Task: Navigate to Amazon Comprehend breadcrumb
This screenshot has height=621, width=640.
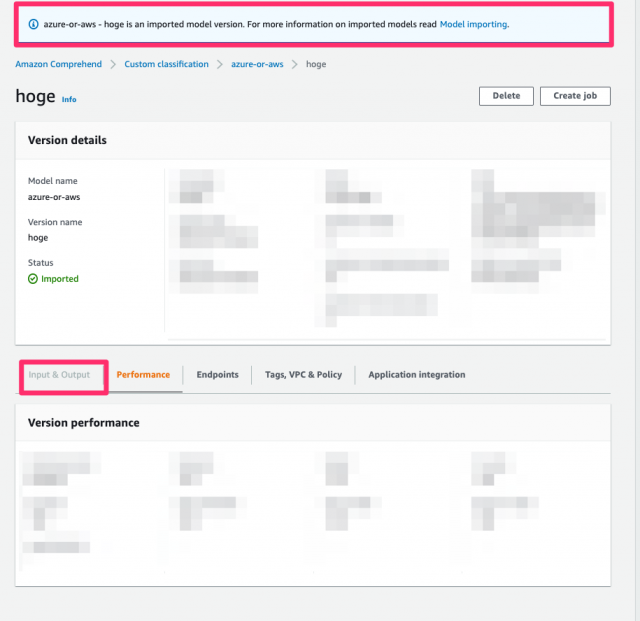Action: click(58, 65)
